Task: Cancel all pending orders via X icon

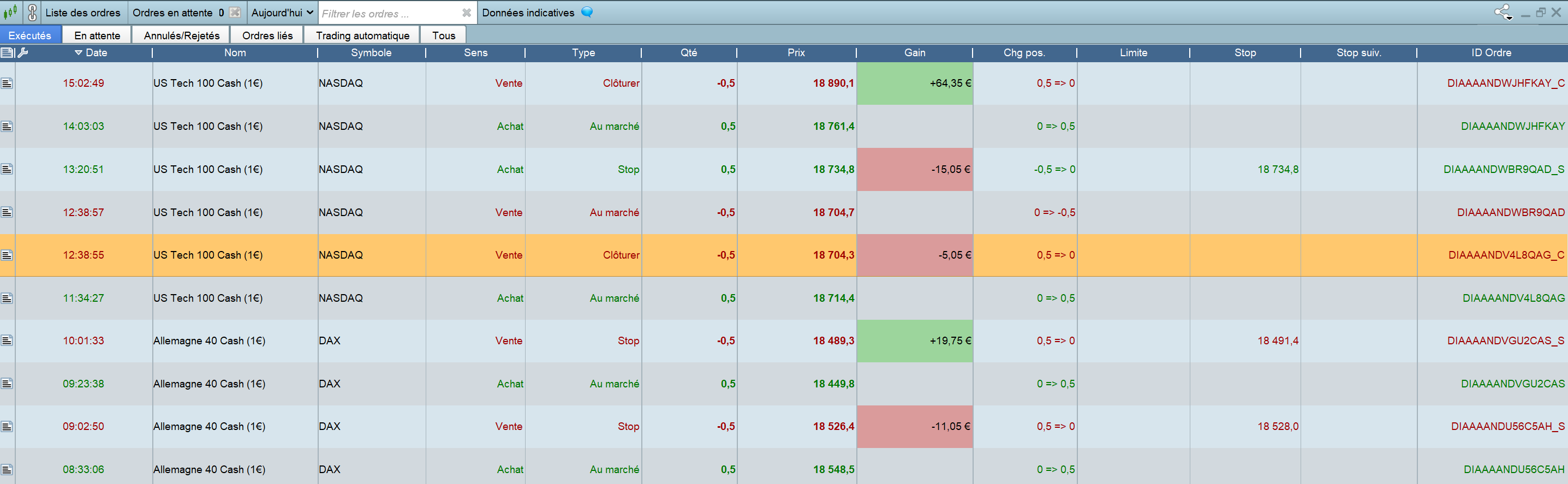Action: [235, 12]
